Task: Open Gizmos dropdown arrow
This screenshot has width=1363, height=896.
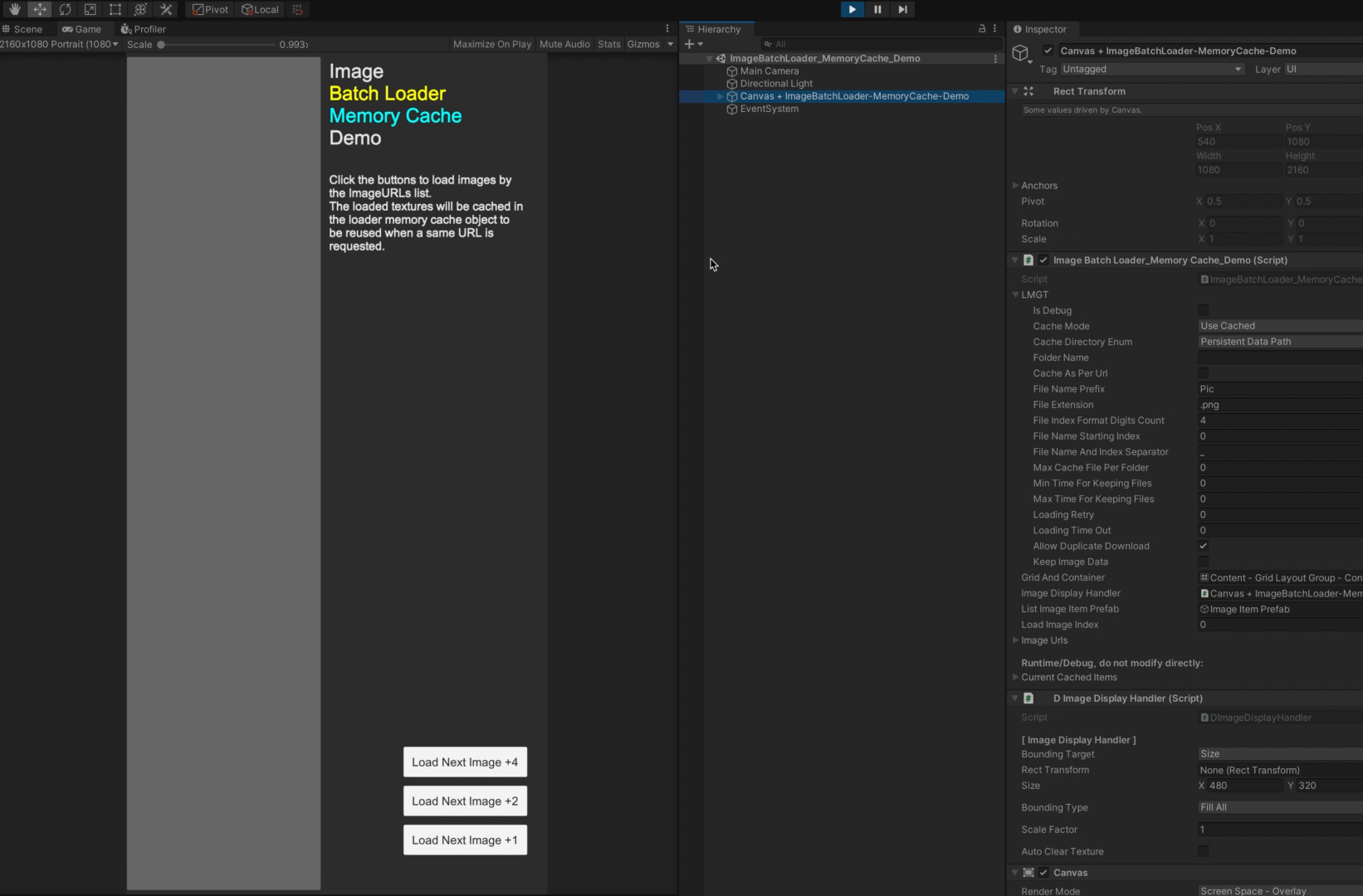Action: click(x=671, y=44)
